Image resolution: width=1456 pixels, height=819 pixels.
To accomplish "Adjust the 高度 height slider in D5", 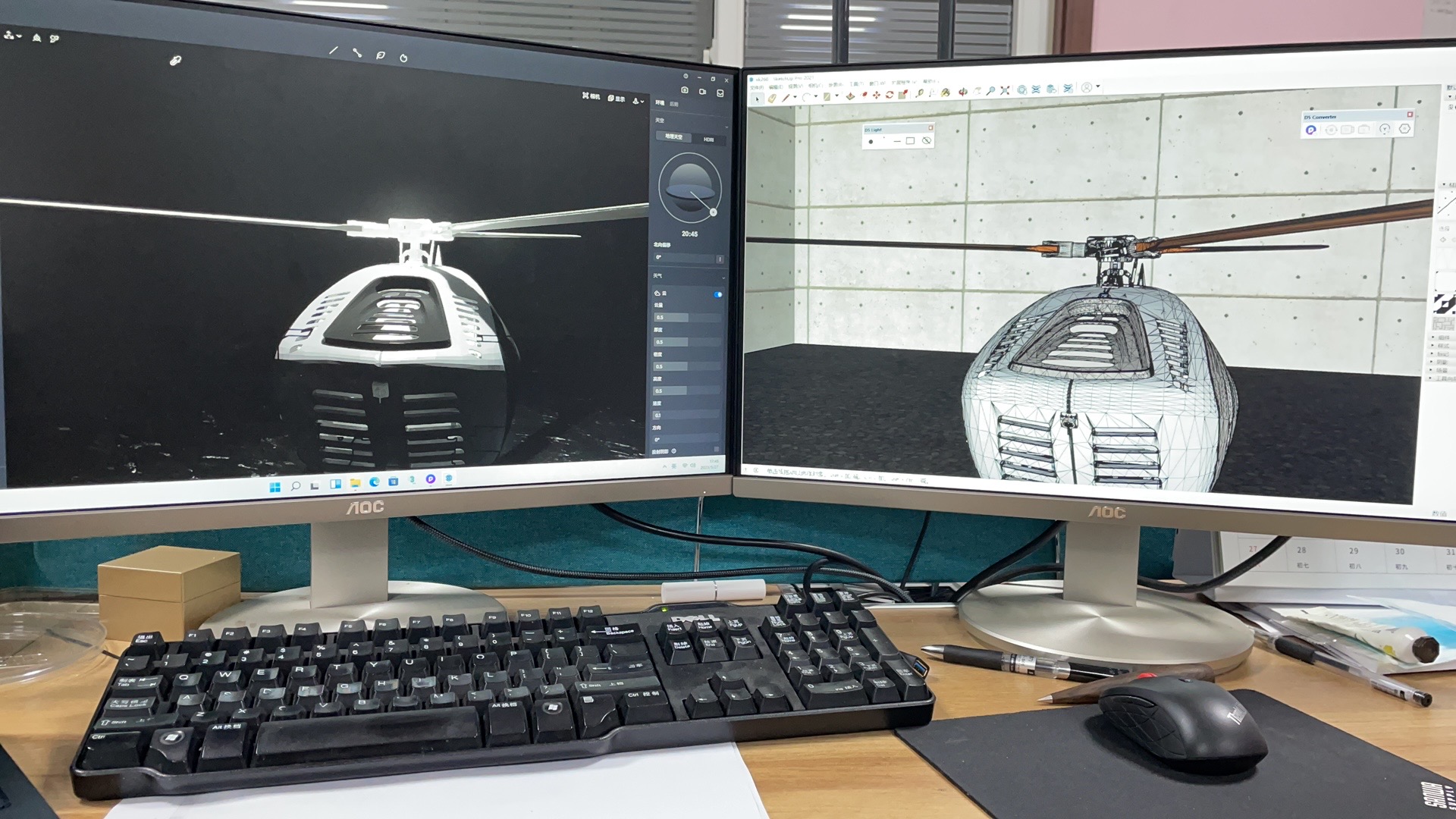I will [688, 391].
